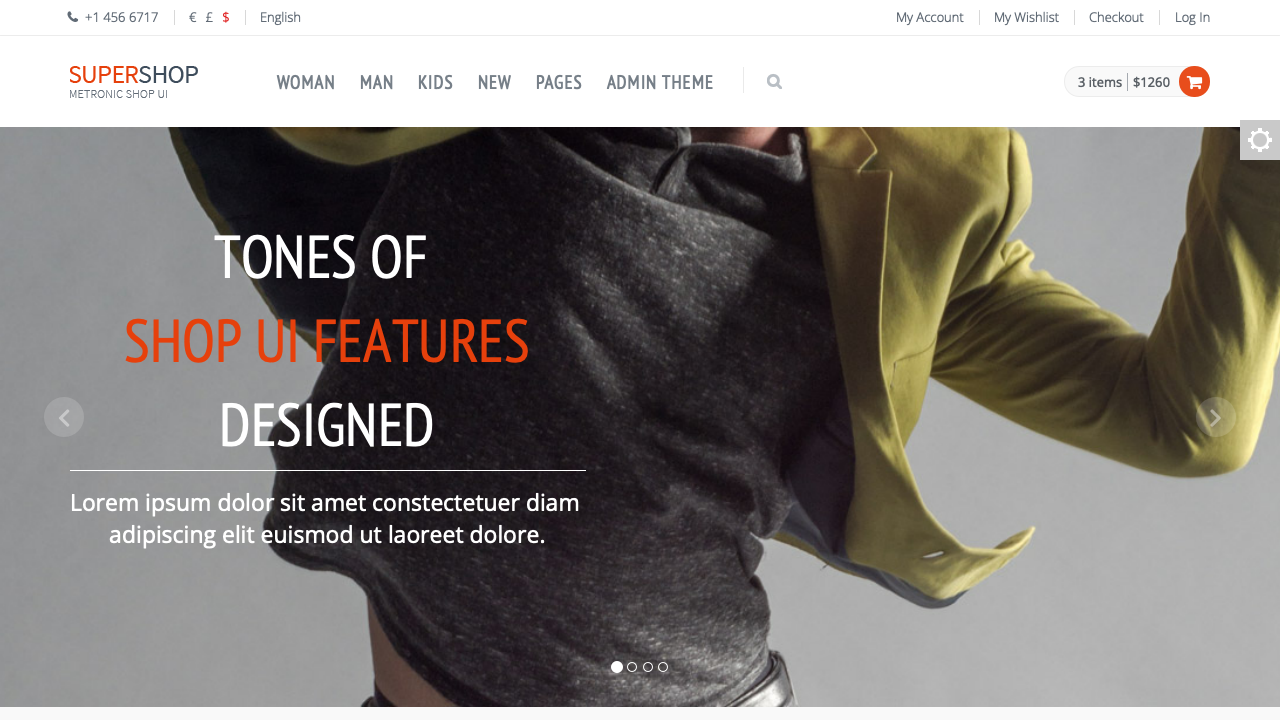1280x720 pixels.
Task: Go to the previous slide arrow
Action: [64, 417]
